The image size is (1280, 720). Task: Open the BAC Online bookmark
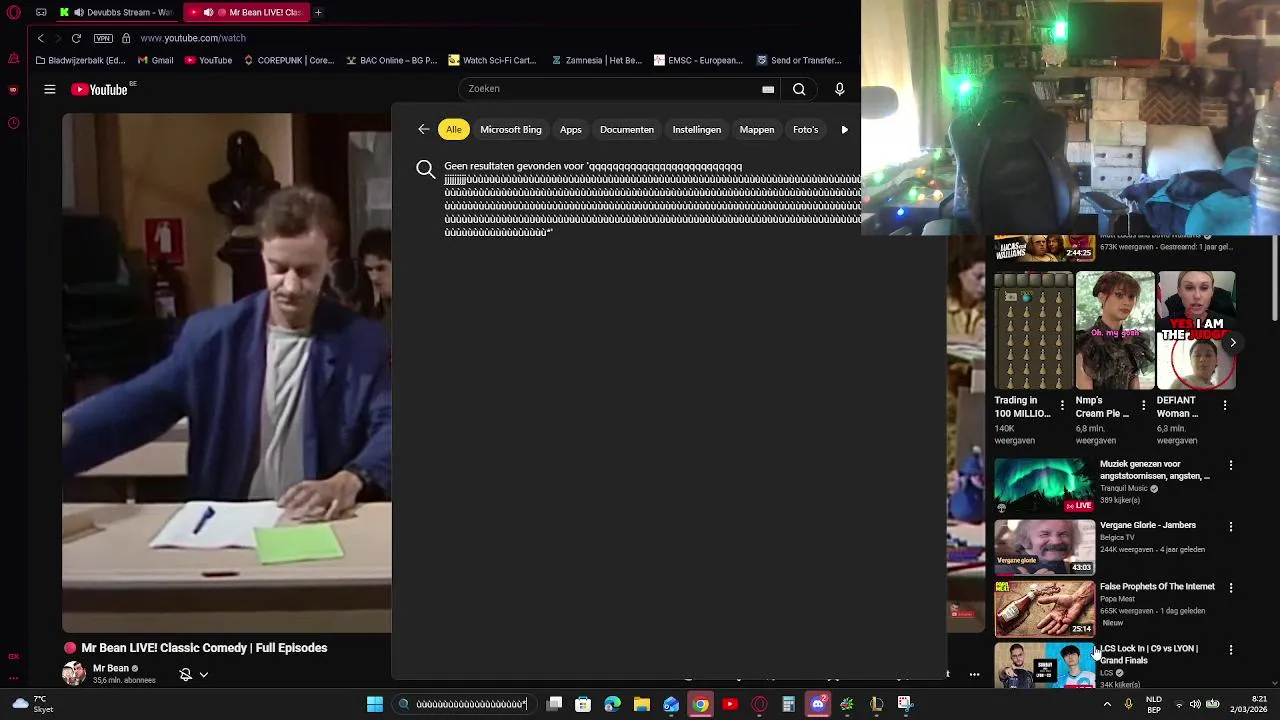(x=391, y=60)
